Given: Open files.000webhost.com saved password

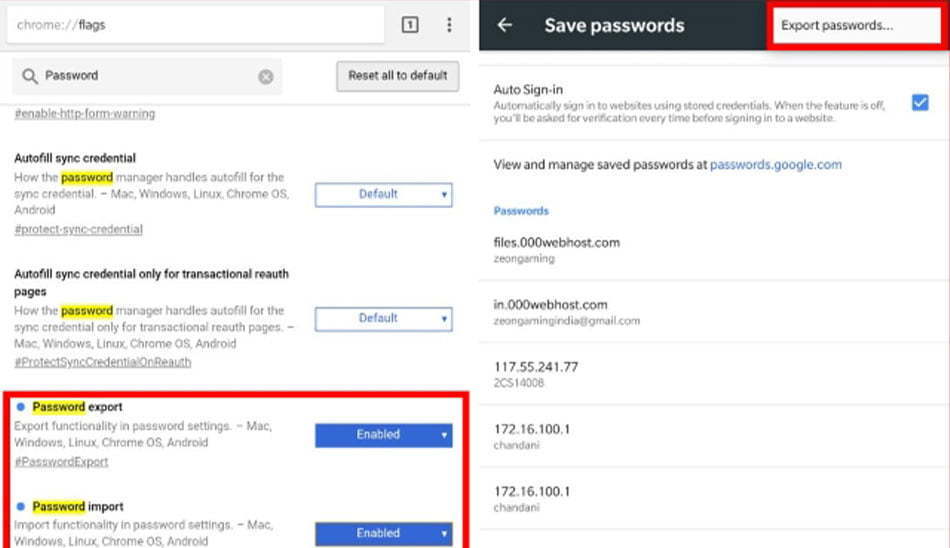Looking at the screenshot, I should tap(714, 250).
